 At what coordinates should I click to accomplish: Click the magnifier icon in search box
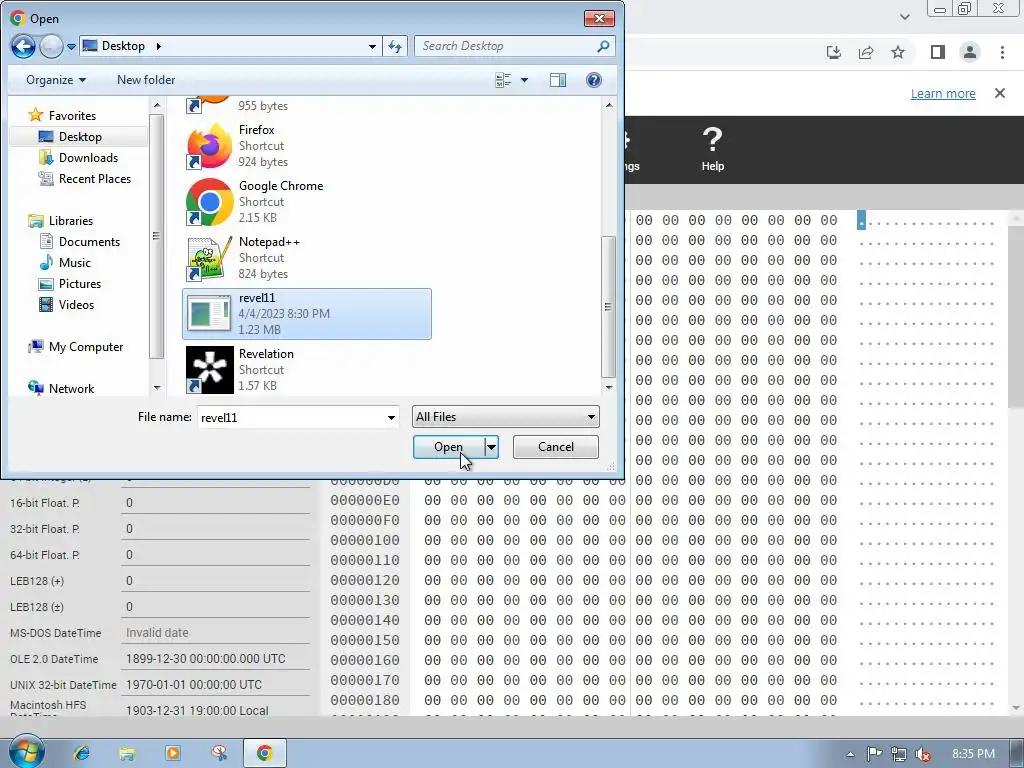[x=603, y=46]
